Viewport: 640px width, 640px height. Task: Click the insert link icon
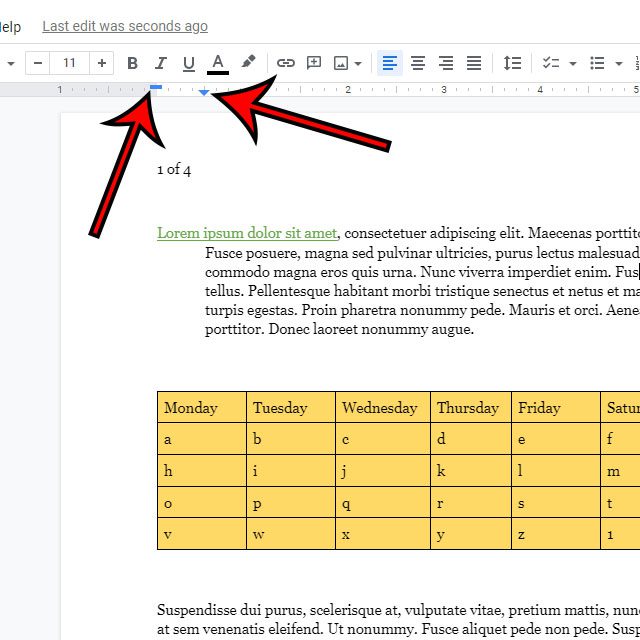tap(286, 63)
